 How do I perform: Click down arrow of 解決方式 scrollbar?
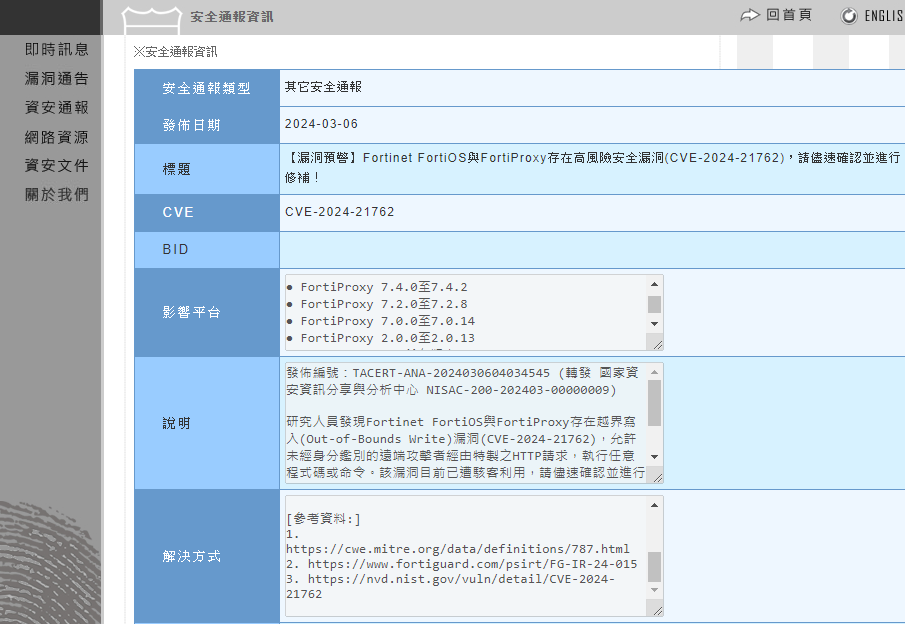click(x=654, y=590)
